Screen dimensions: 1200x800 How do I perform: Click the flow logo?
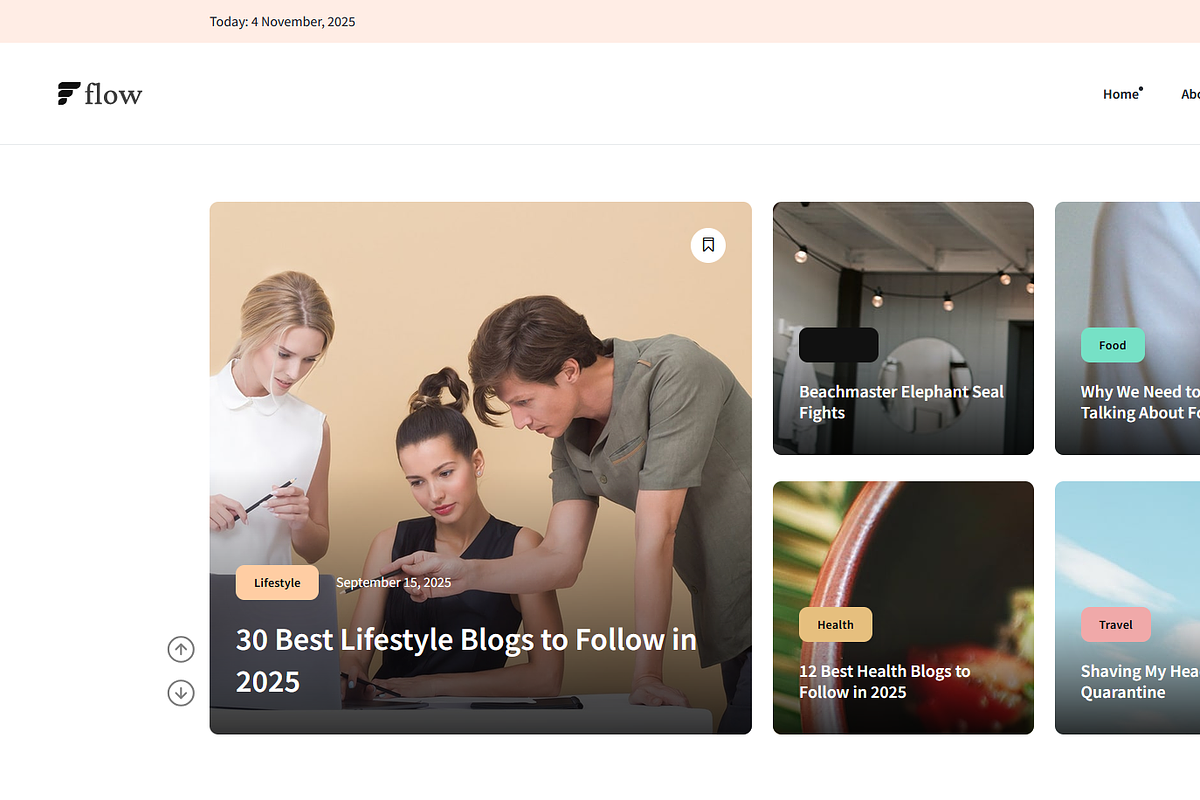(100, 94)
